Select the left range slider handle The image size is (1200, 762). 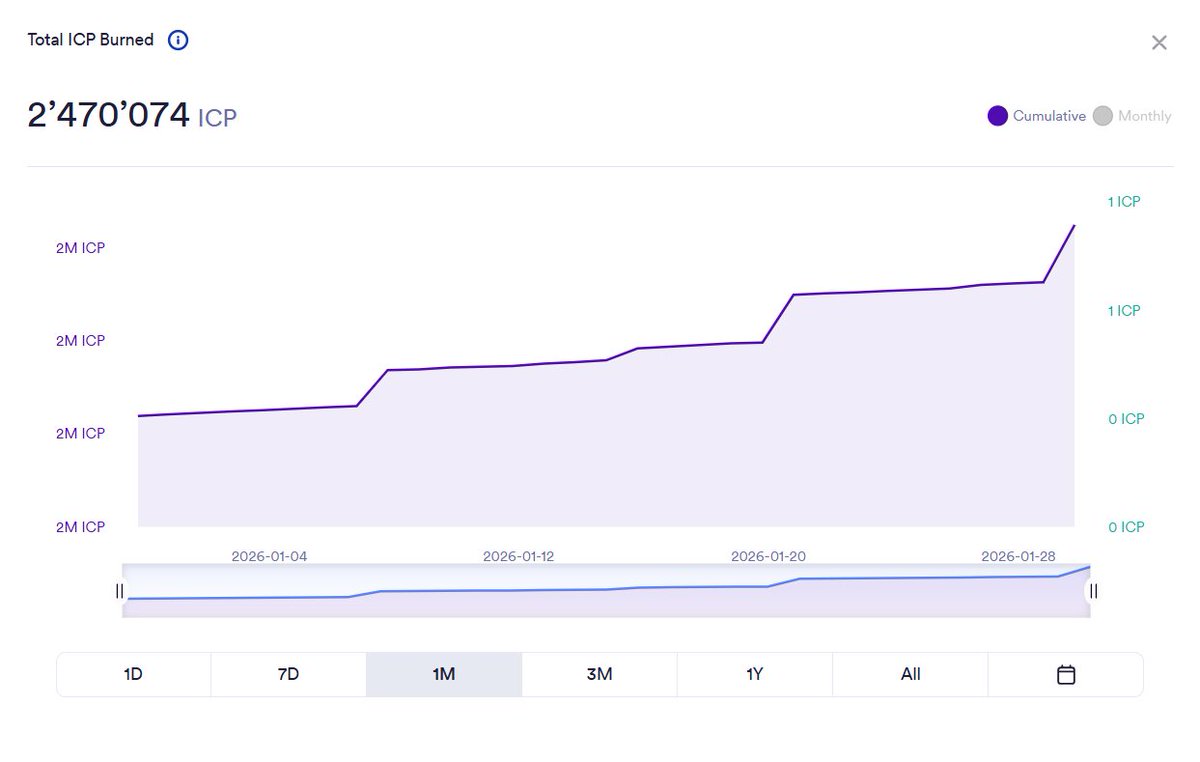point(119,591)
